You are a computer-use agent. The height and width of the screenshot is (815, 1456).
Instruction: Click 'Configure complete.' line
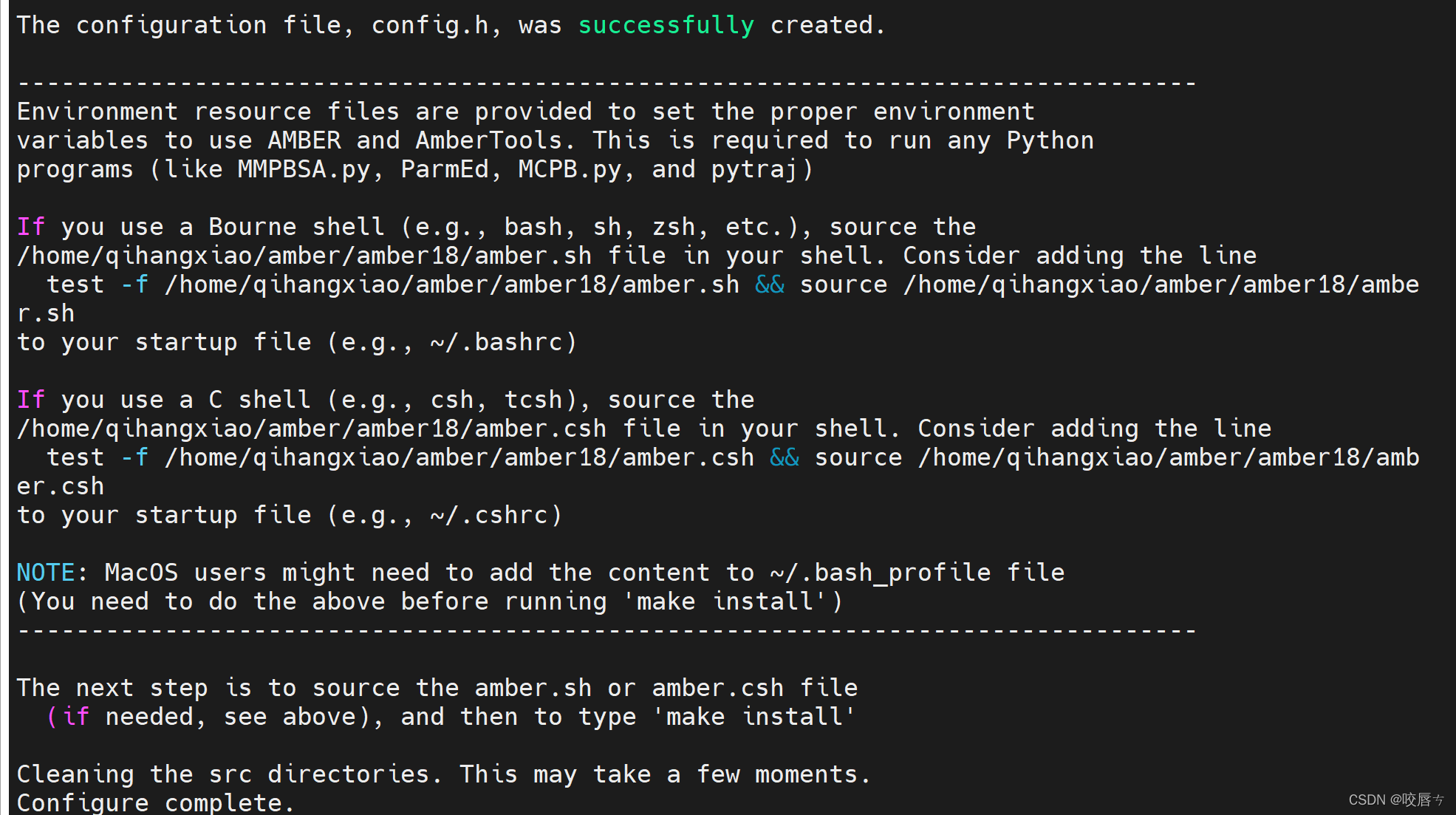pyautogui.click(x=156, y=802)
